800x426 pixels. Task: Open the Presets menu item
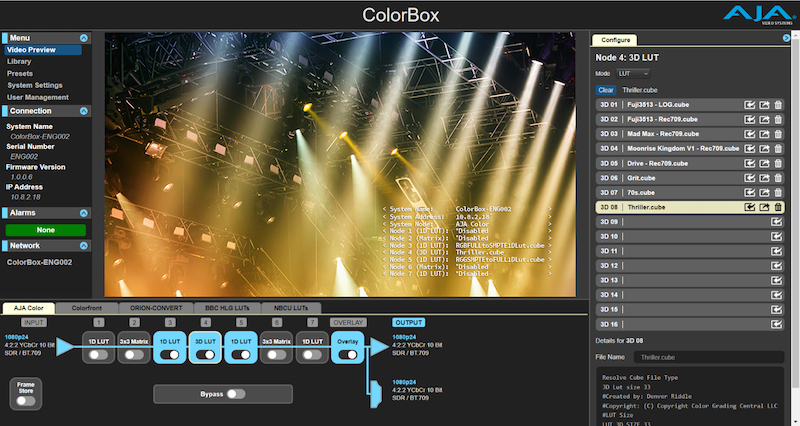click(x=20, y=73)
